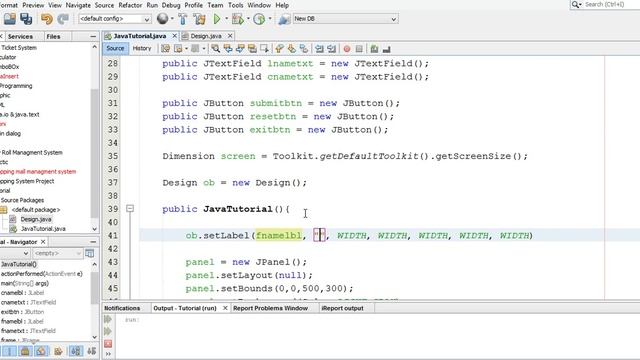Click Stop Macro Recording icon
640x360 pixels.
[x=359, y=49]
